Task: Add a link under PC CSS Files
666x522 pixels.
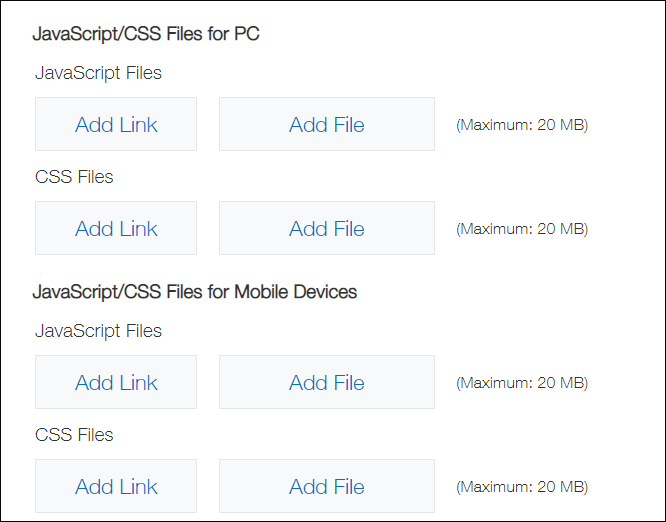Action: (116, 228)
